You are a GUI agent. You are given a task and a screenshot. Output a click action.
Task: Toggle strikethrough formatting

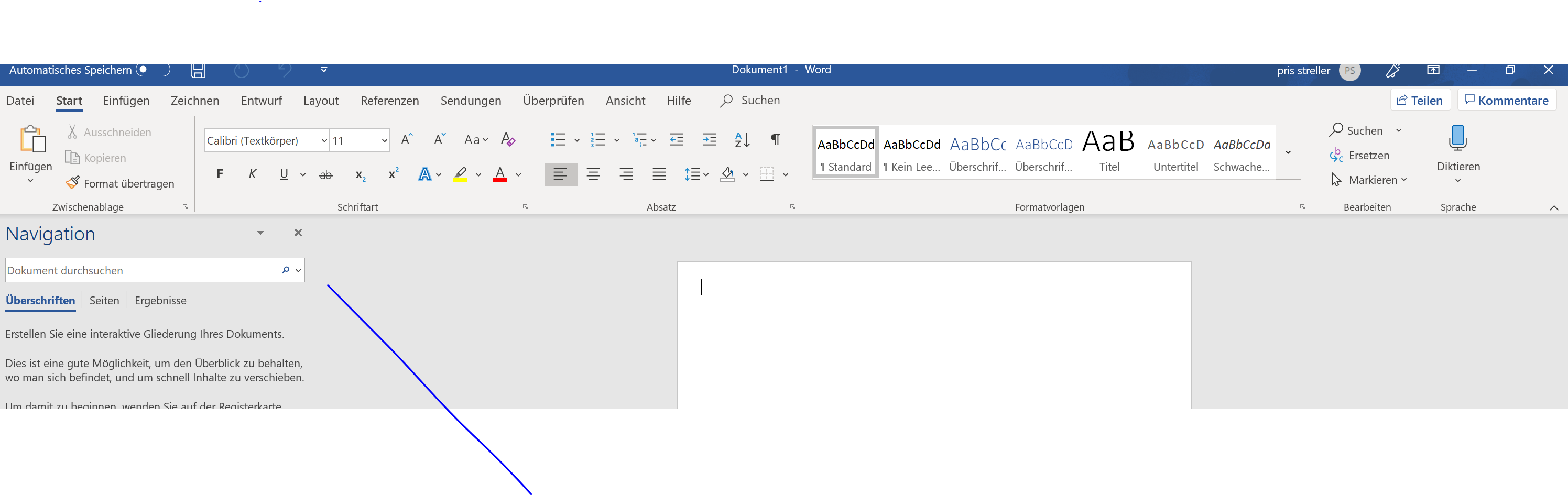[326, 174]
